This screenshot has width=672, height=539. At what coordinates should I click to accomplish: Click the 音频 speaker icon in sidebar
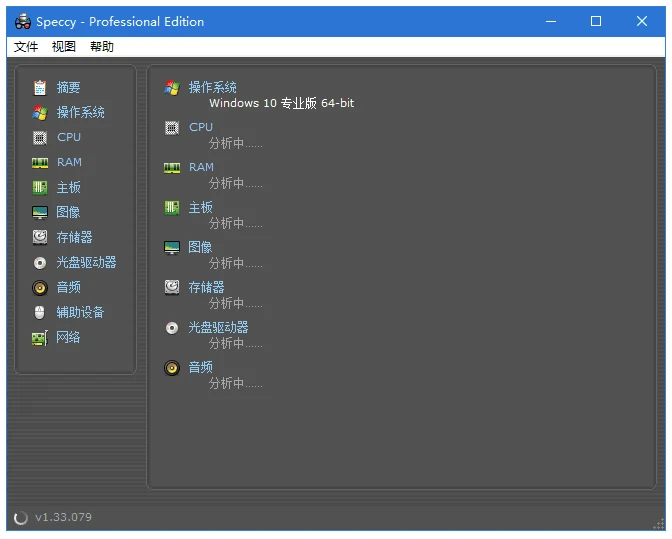tap(40, 287)
